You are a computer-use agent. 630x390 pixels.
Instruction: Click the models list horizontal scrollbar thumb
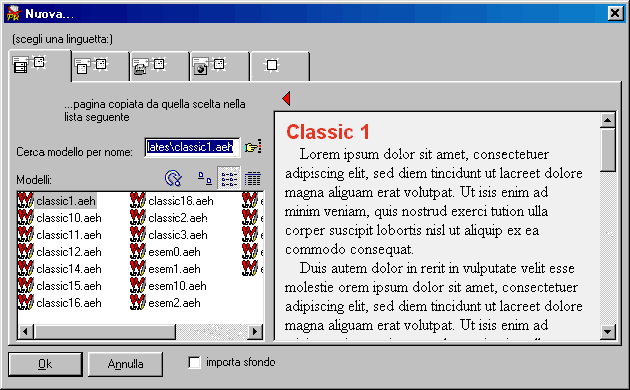click(x=104, y=331)
